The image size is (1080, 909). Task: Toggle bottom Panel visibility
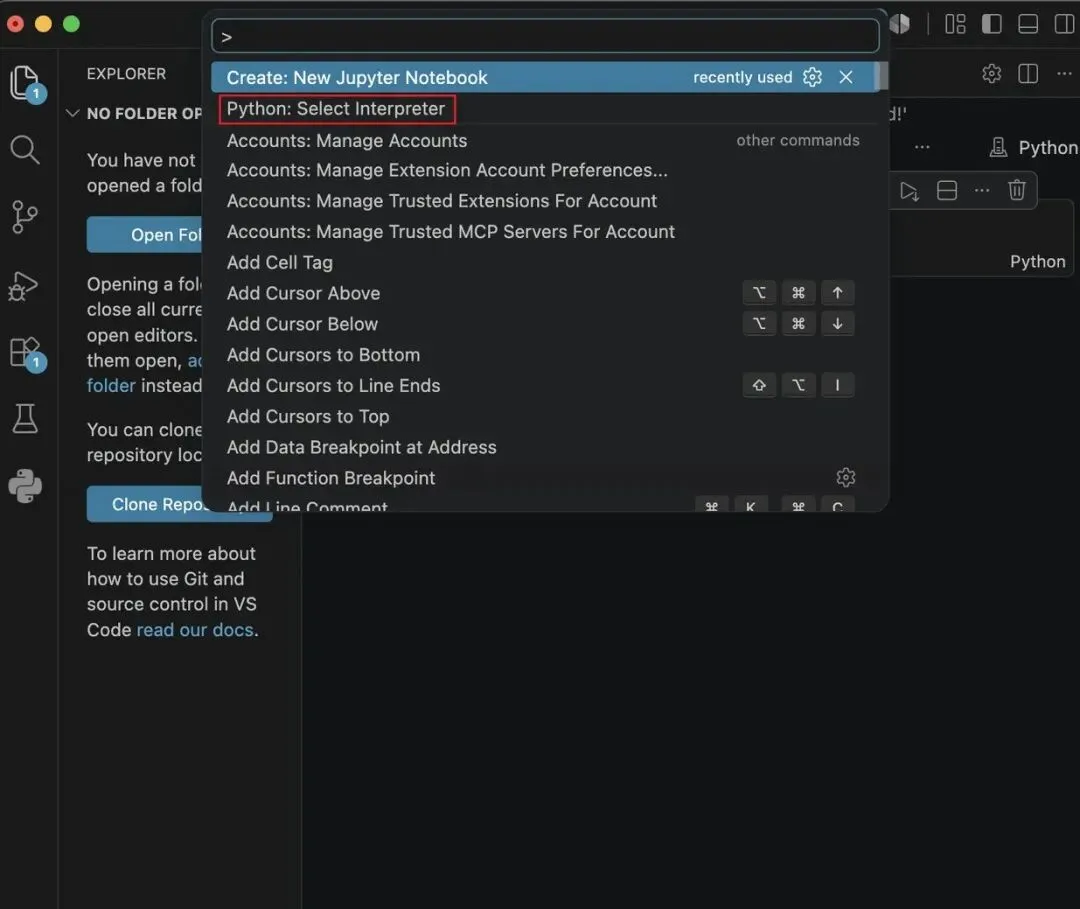pos(1028,24)
